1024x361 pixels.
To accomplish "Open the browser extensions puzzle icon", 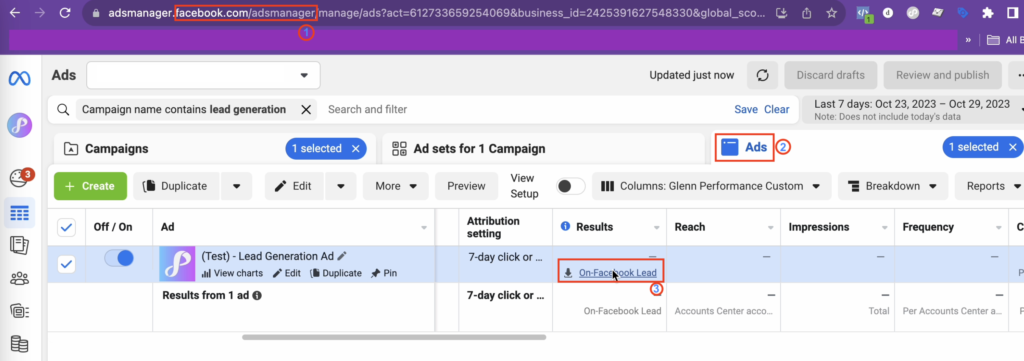I will 987,12.
